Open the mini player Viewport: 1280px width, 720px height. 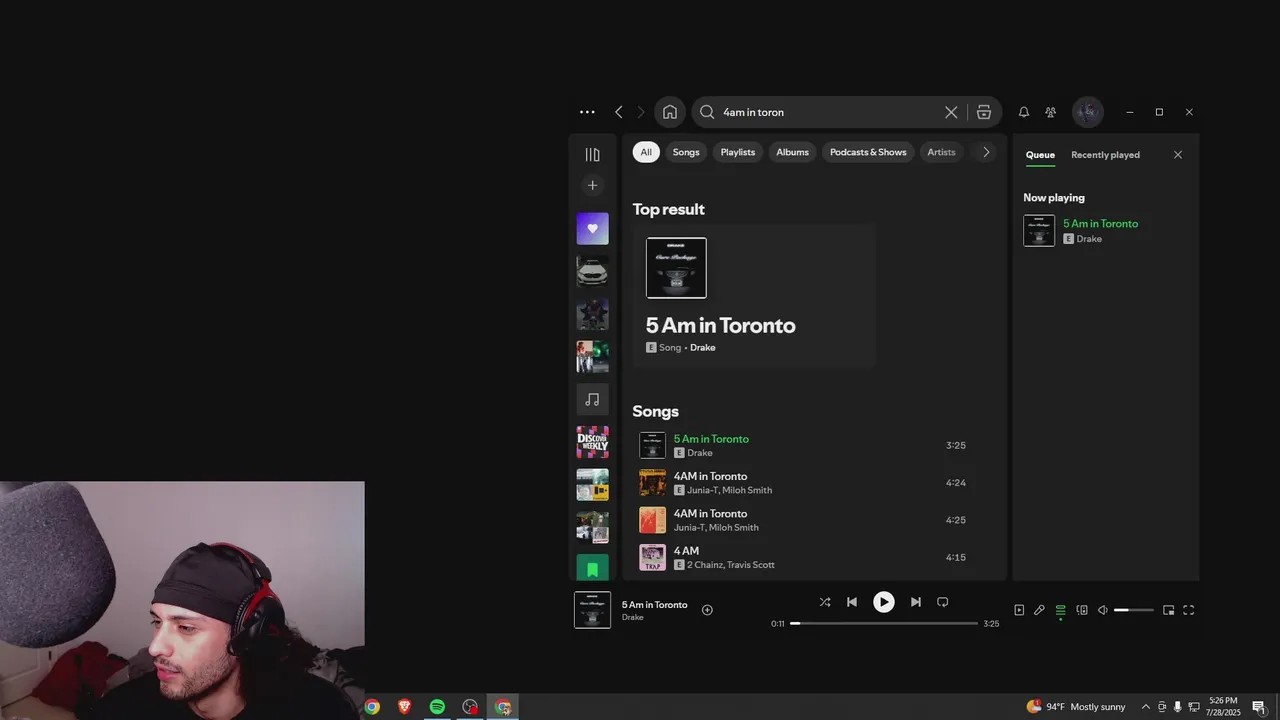pyautogui.click(x=1168, y=610)
